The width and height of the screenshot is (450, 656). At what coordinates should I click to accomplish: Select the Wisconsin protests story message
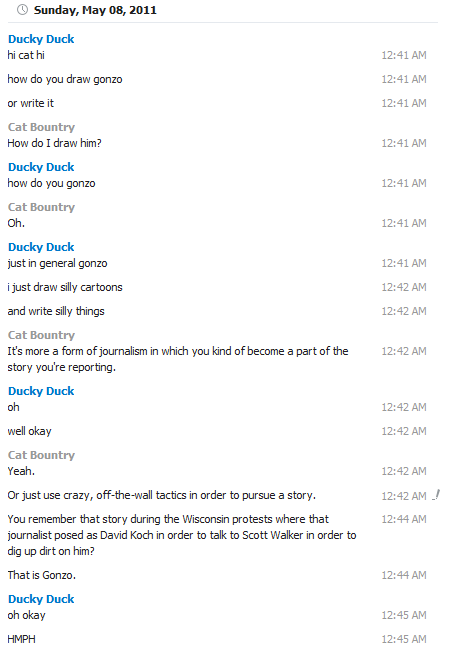coord(182,535)
